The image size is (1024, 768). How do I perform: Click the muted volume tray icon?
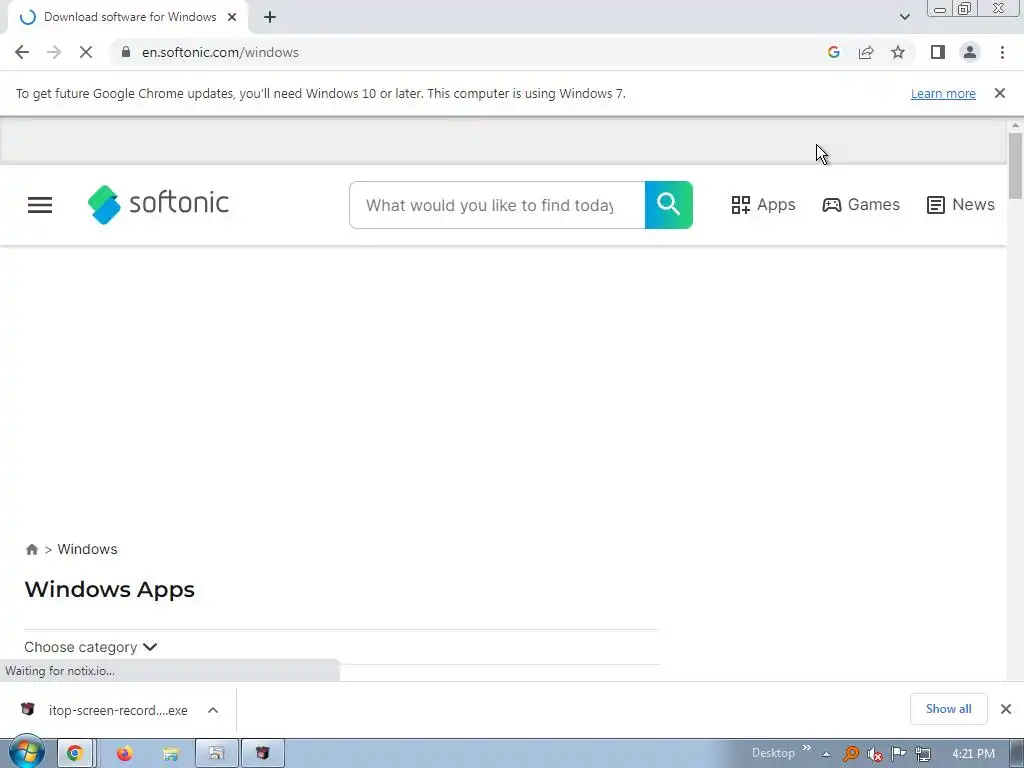(874, 754)
